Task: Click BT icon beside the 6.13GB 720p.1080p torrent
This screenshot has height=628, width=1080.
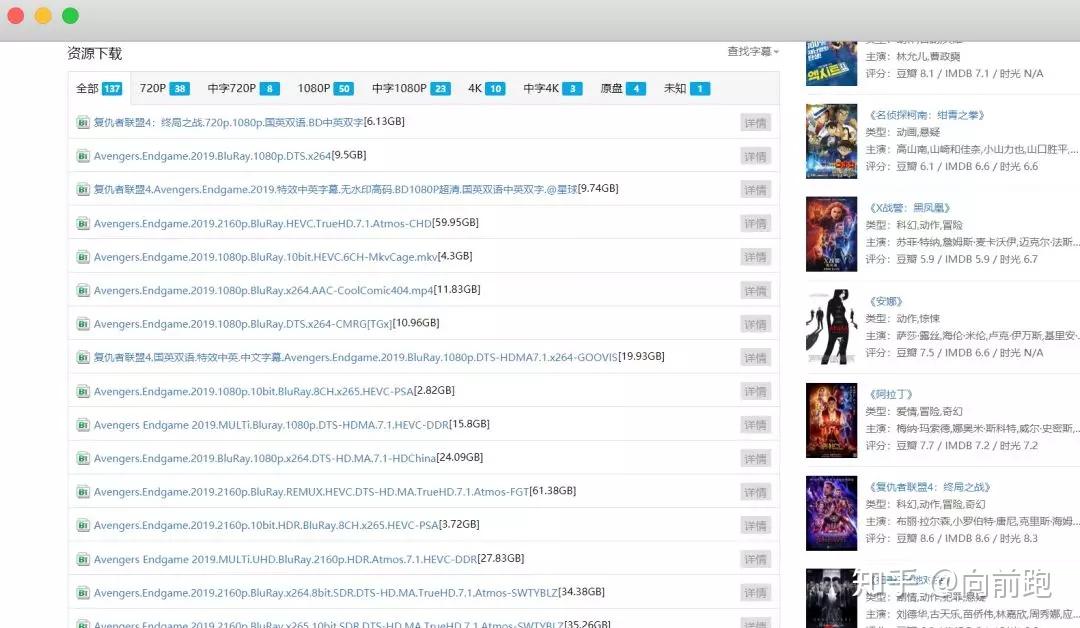Action: tap(83, 123)
